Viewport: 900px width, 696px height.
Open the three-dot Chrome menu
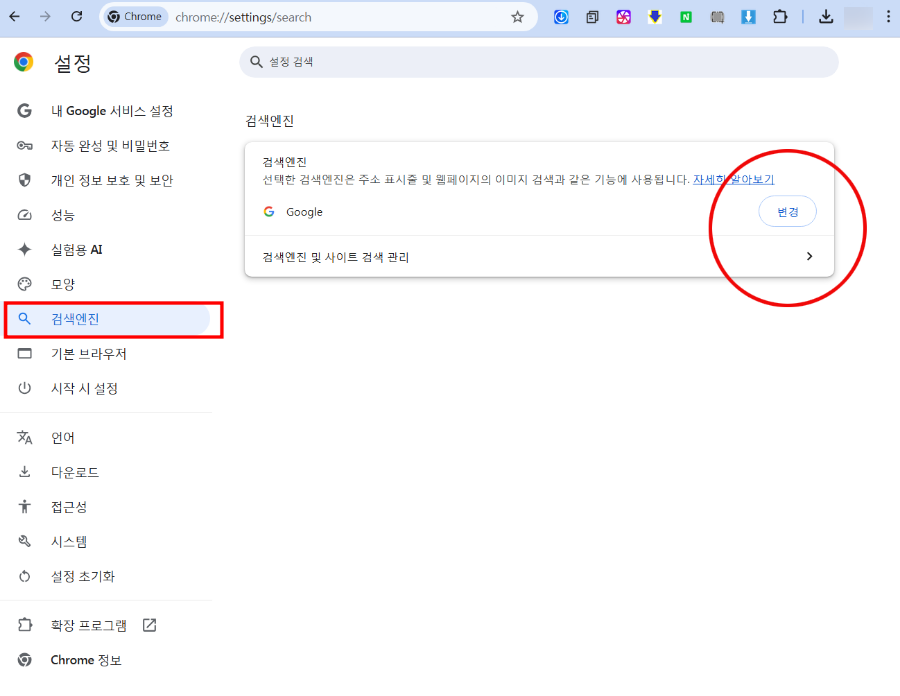[x=890, y=16]
